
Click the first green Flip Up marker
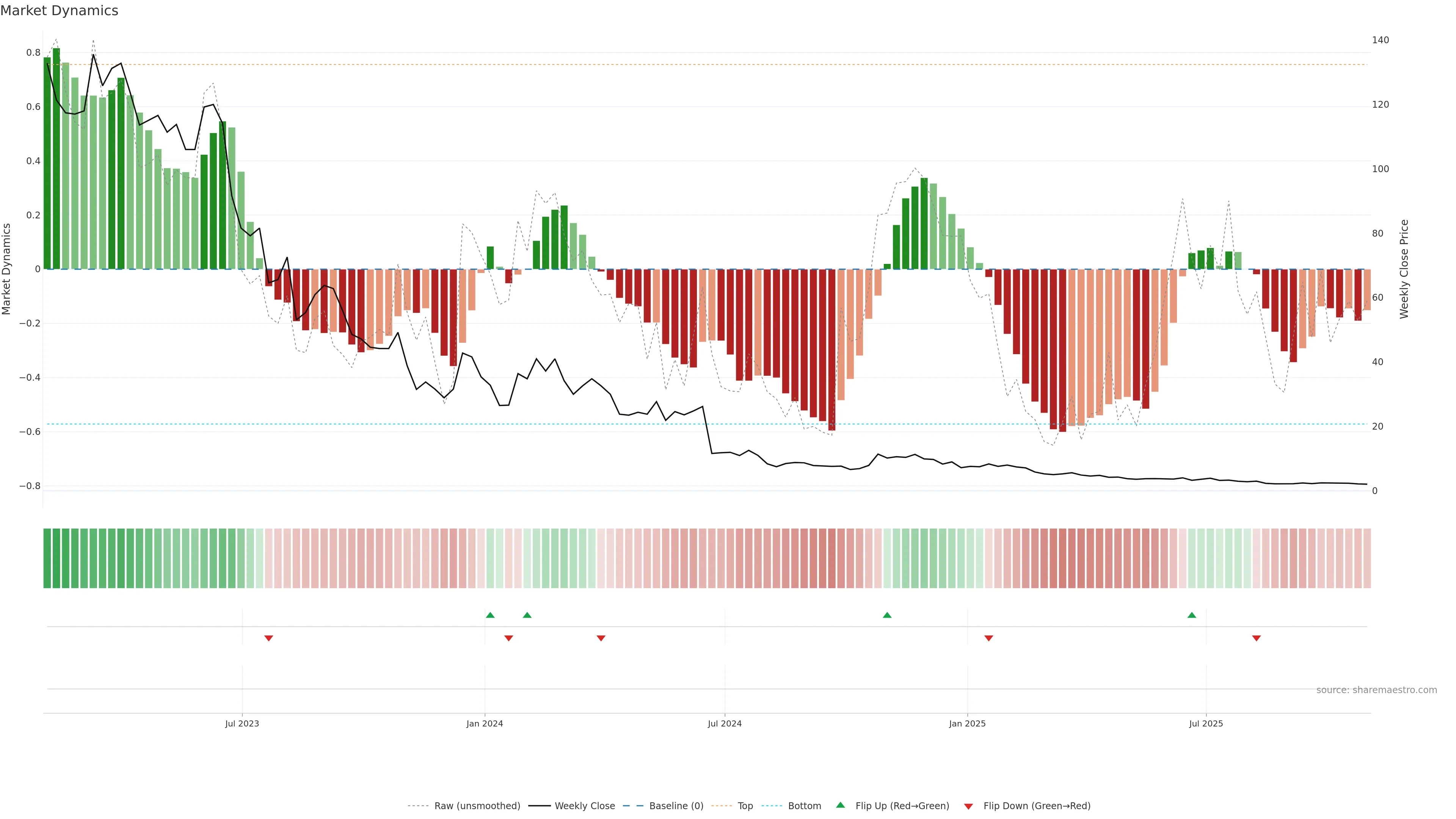[x=490, y=615]
